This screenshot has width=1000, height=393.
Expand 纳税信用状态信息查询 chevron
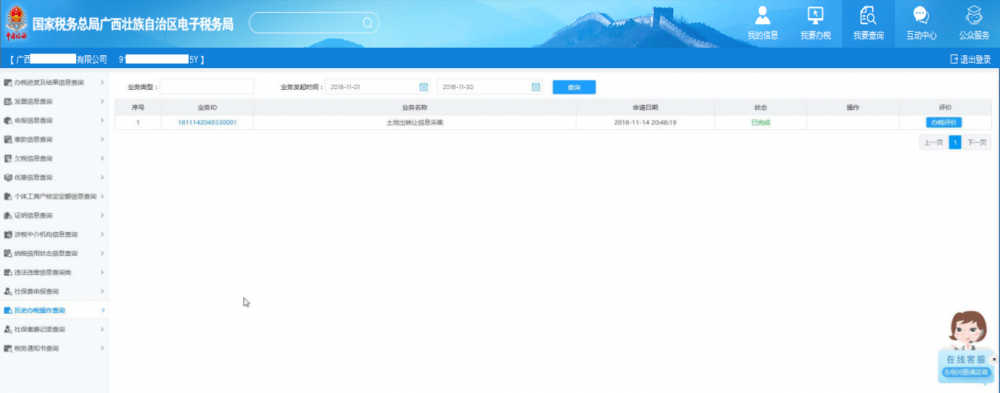103,253
